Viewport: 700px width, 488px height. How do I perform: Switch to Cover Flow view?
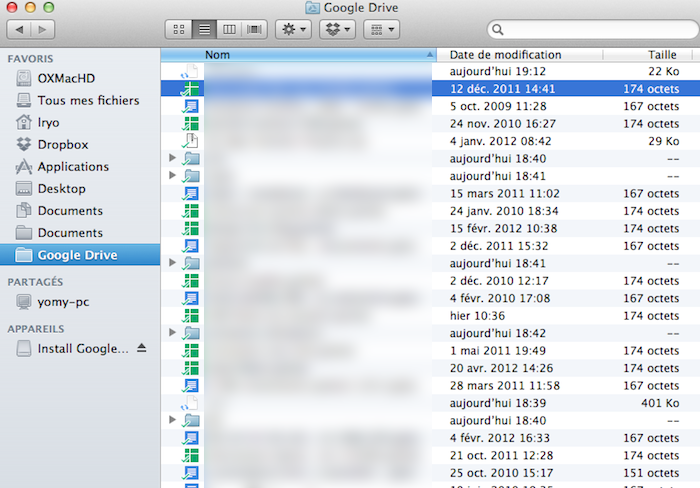pos(256,30)
